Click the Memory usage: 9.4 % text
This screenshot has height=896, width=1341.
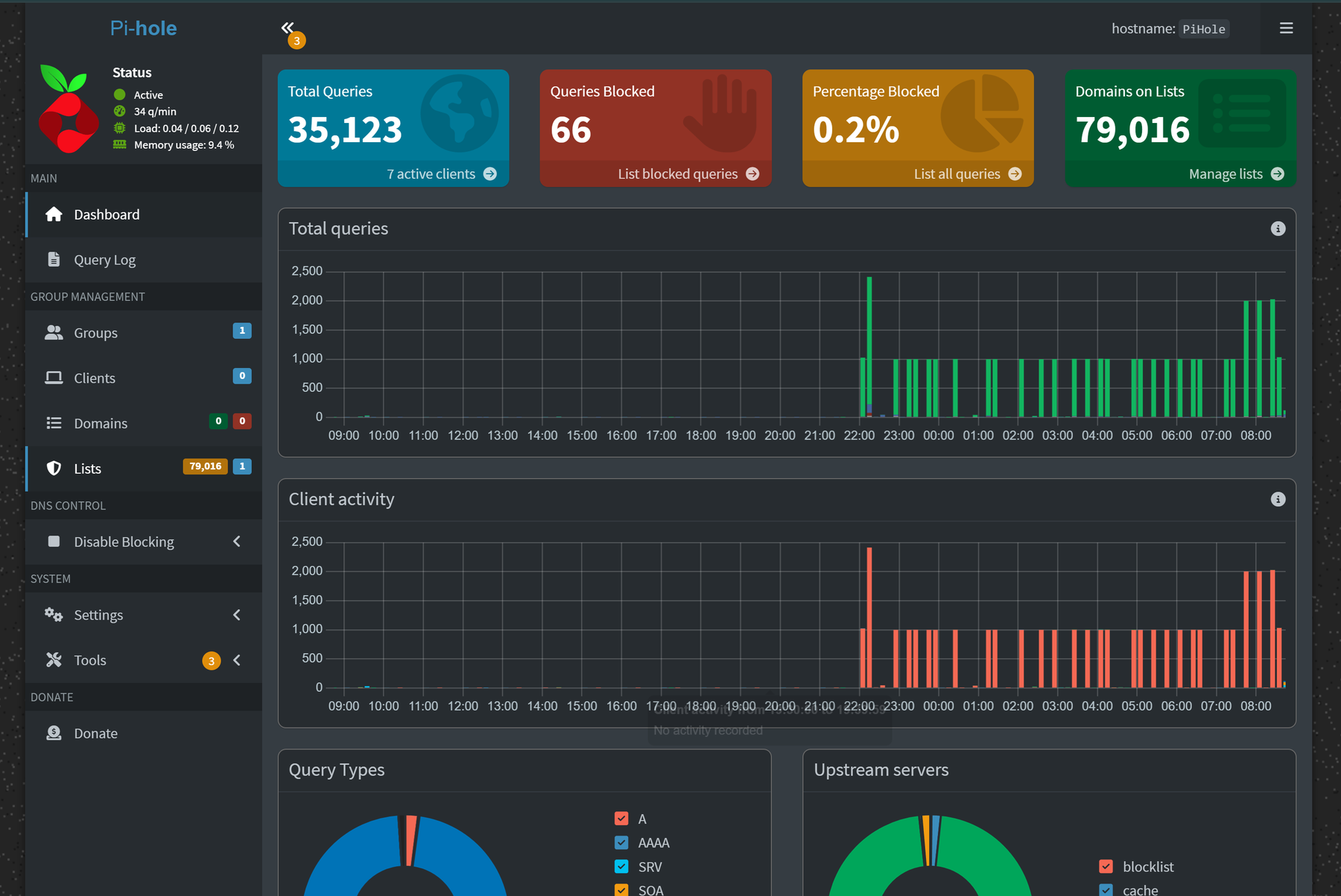coord(184,145)
